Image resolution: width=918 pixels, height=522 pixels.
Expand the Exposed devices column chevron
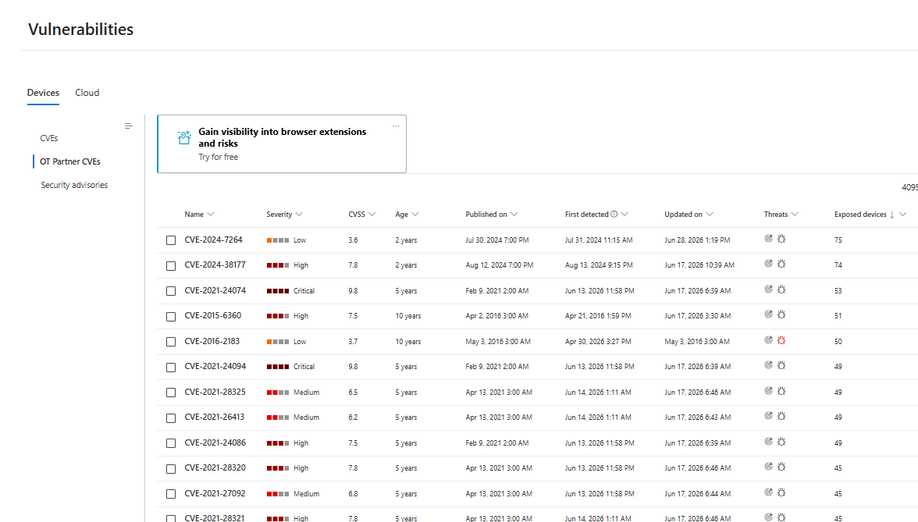point(903,214)
